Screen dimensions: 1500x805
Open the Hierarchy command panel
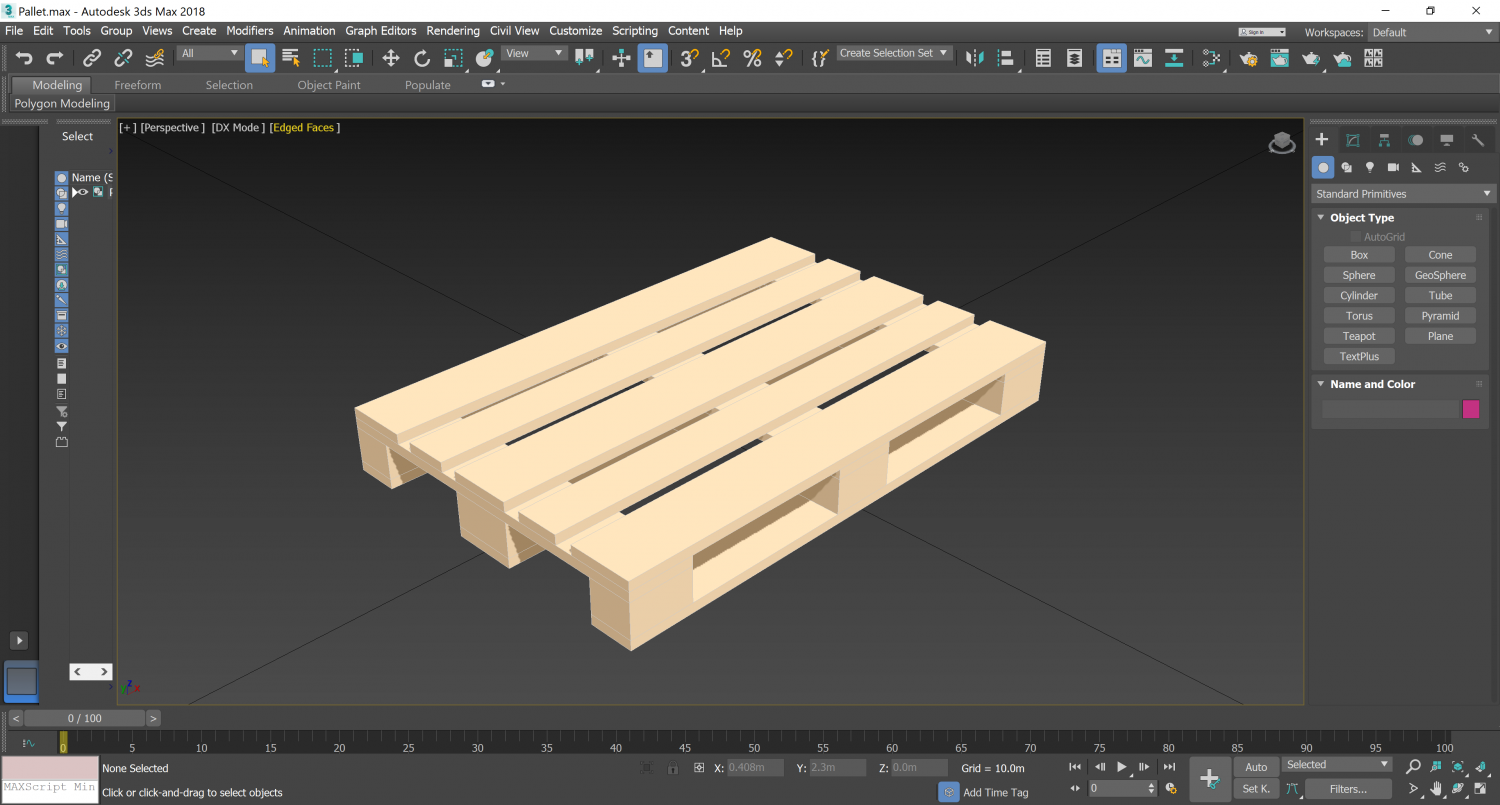tap(1384, 140)
